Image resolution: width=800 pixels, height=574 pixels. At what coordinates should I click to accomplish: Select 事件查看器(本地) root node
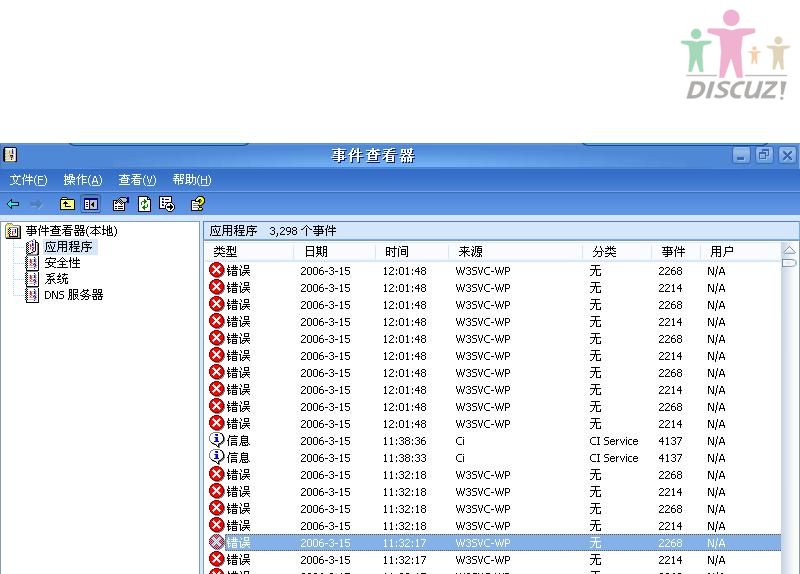(x=71, y=231)
